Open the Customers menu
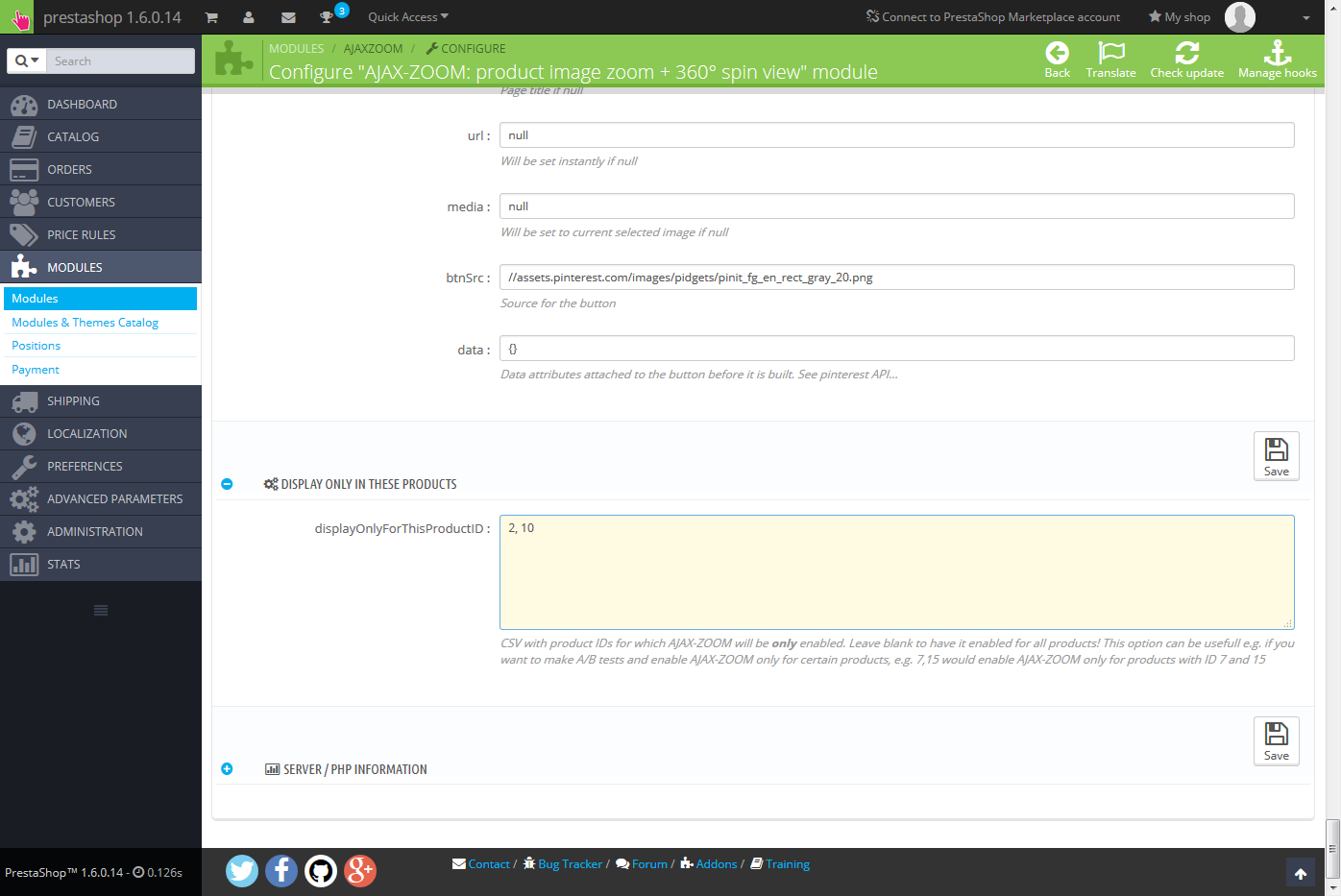 [101, 202]
